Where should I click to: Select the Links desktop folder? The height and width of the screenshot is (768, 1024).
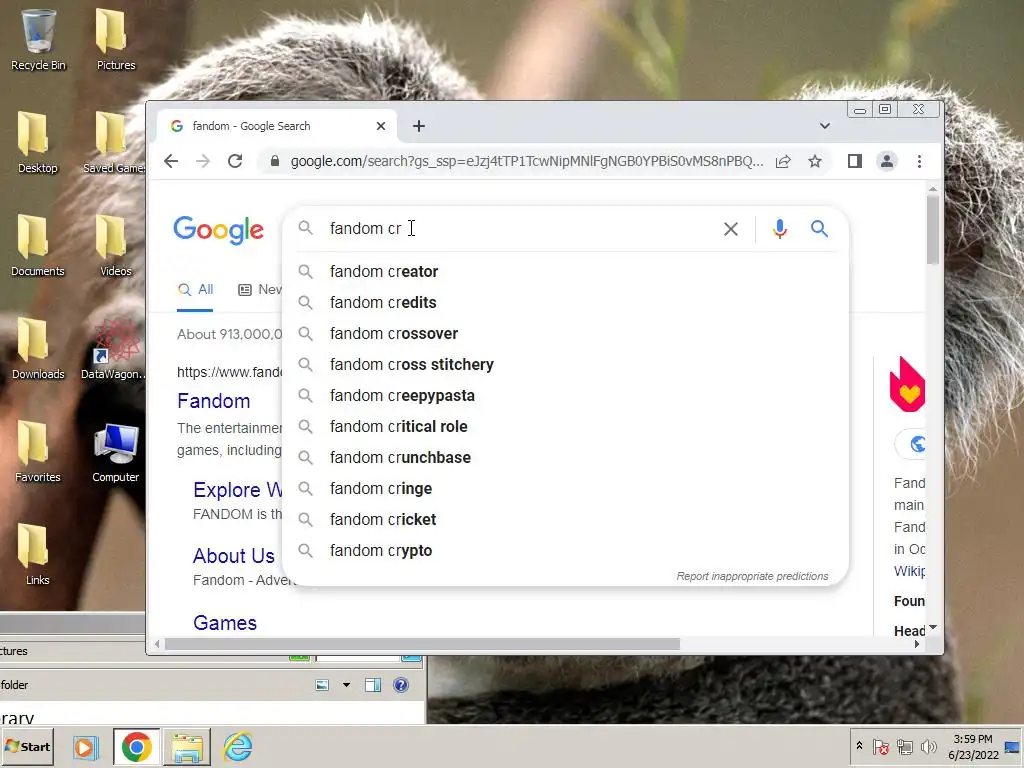(37, 554)
